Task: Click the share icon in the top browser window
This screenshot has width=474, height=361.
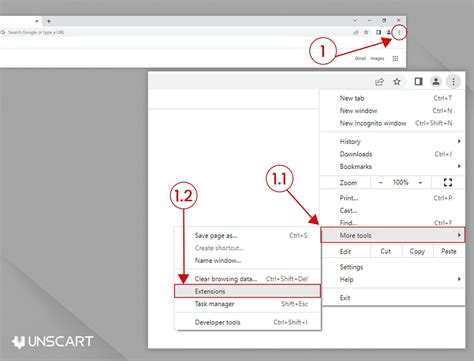Action: (356, 32)
